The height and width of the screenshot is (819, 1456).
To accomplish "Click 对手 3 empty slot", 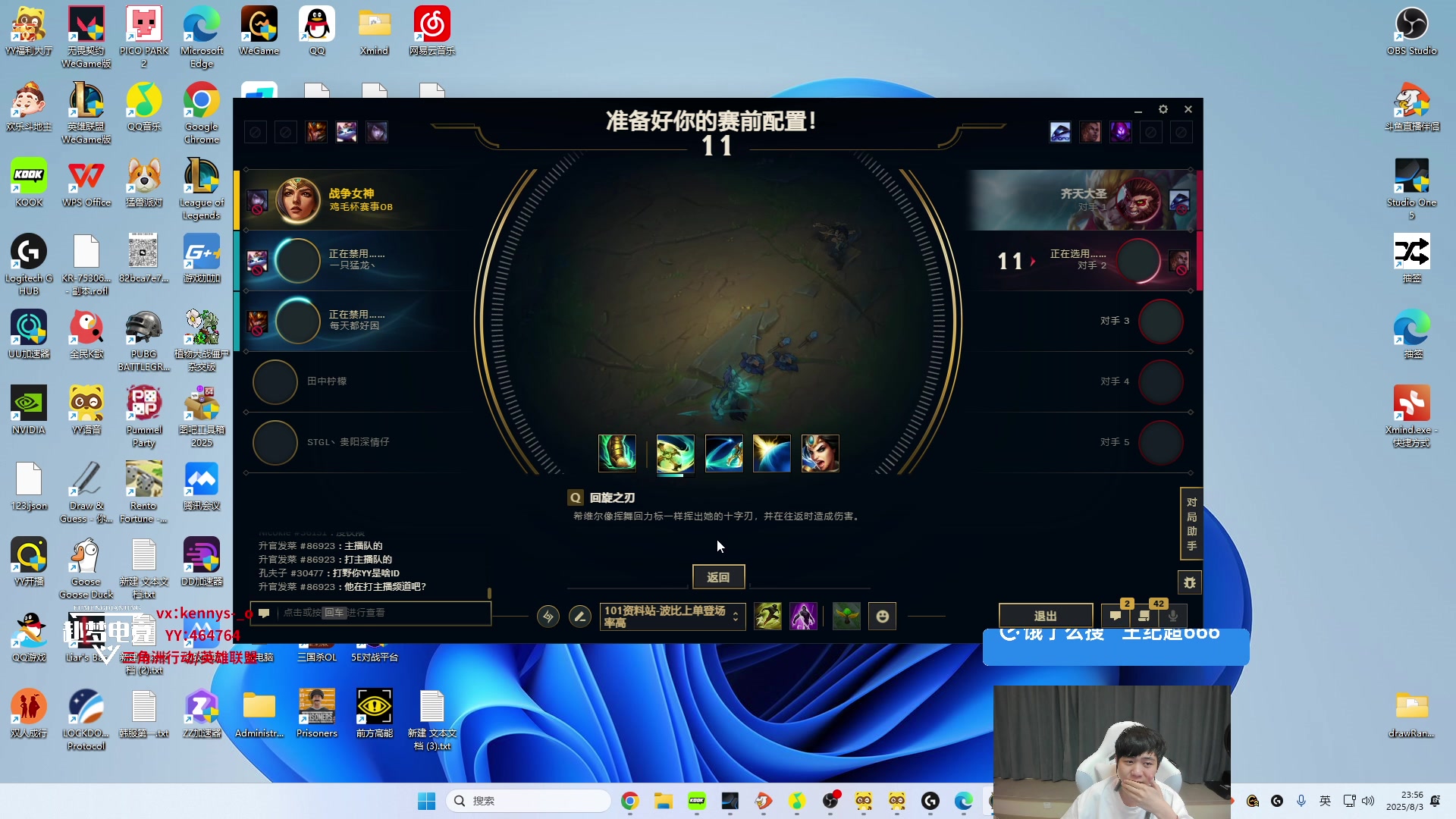I will 1160,321.
